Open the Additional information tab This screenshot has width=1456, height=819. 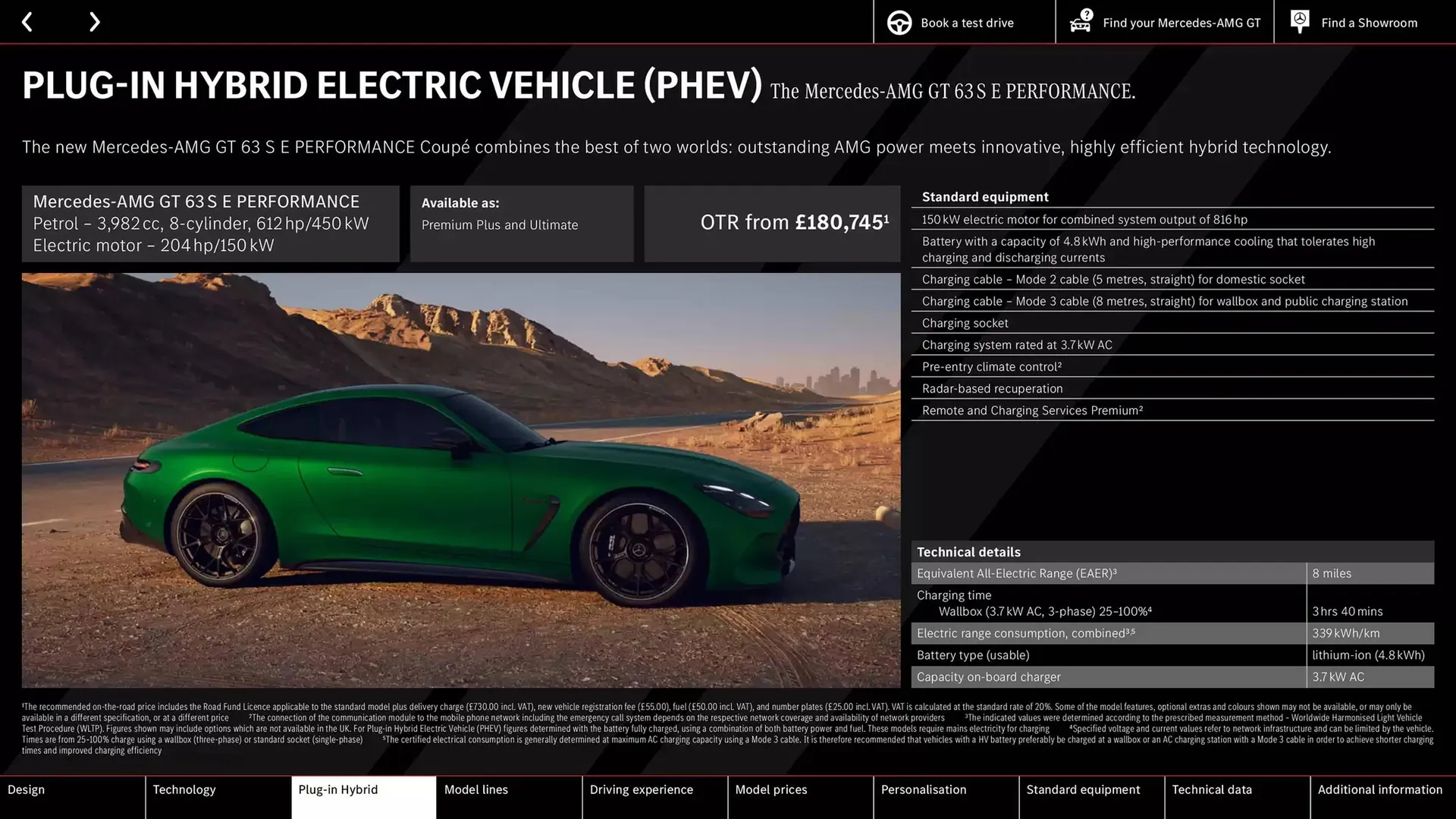coord(1383,797)
